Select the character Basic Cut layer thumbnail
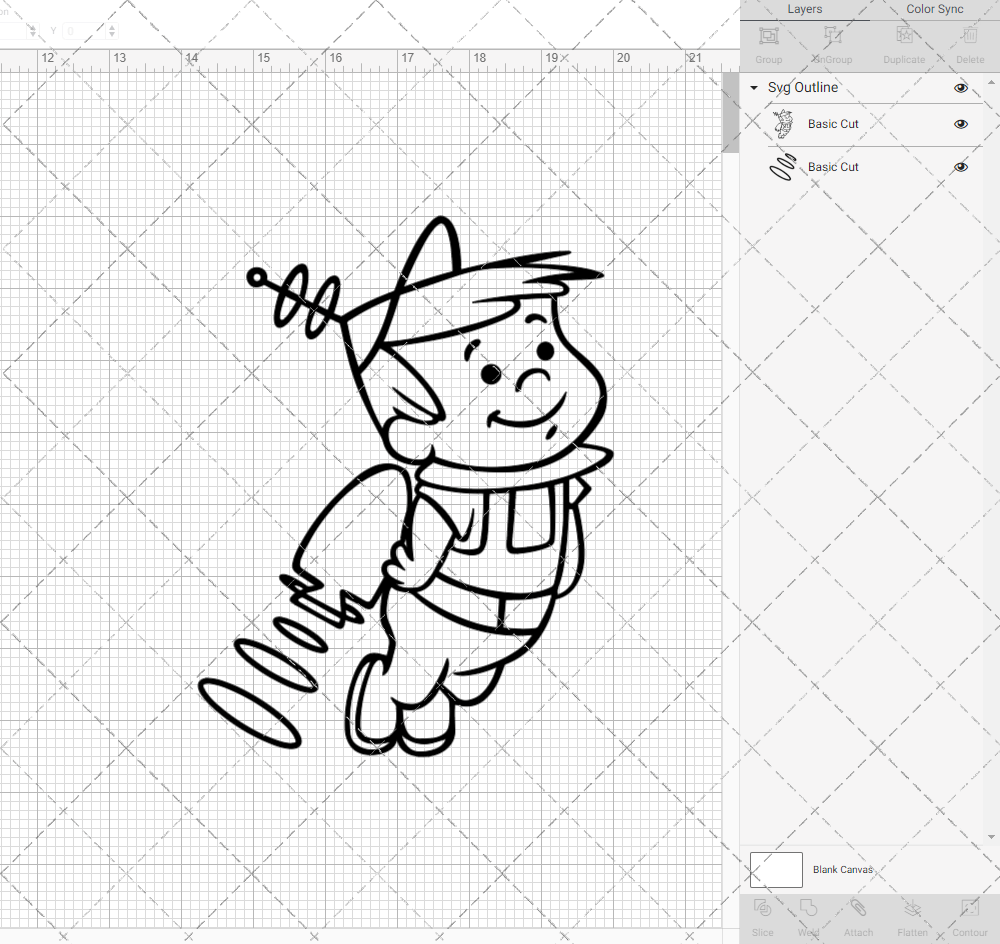The image size is (1000, 944). [x=783, y=124]
